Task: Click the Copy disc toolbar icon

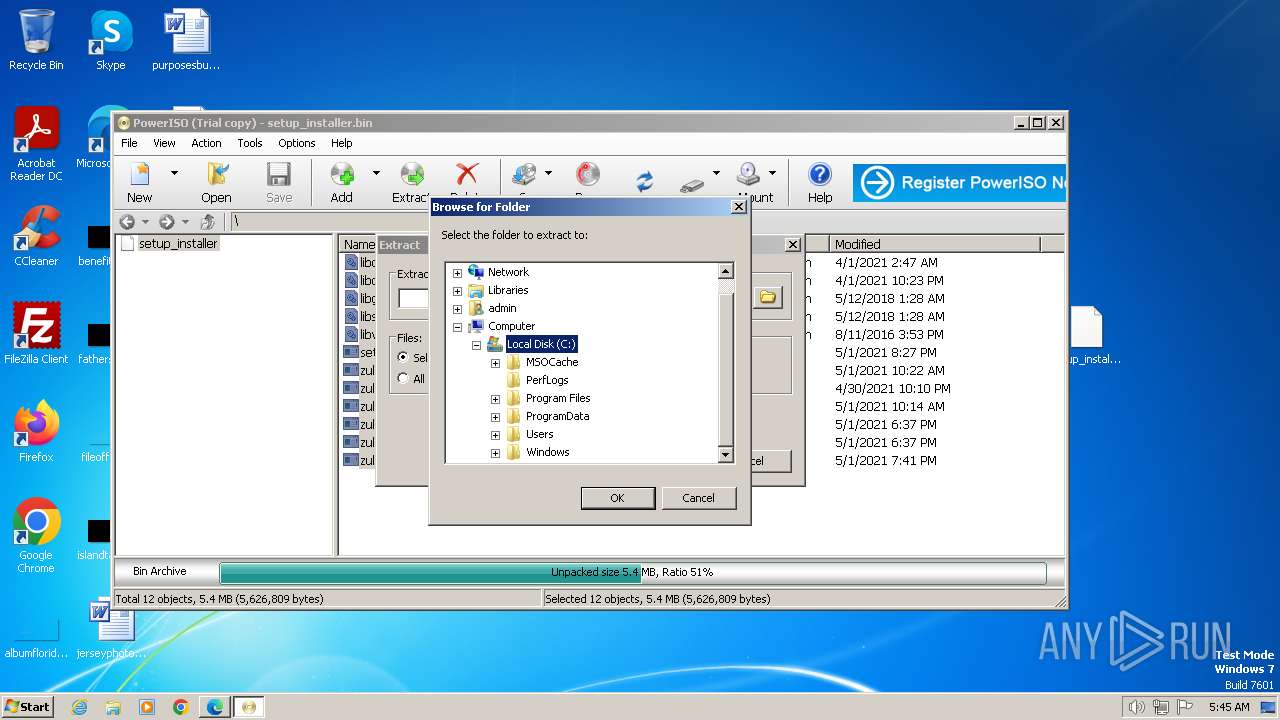Action: tap(524, 175)
